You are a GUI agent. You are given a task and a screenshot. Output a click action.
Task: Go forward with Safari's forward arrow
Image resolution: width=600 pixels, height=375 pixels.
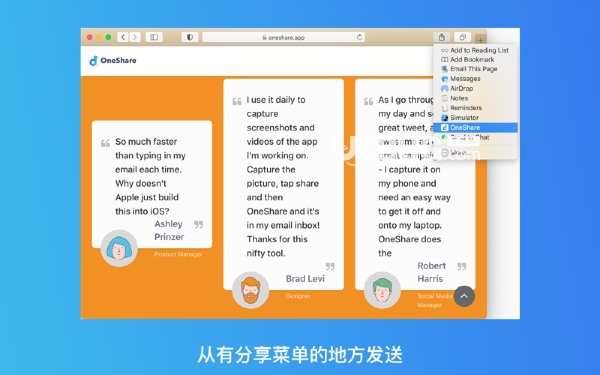[135, 37]
